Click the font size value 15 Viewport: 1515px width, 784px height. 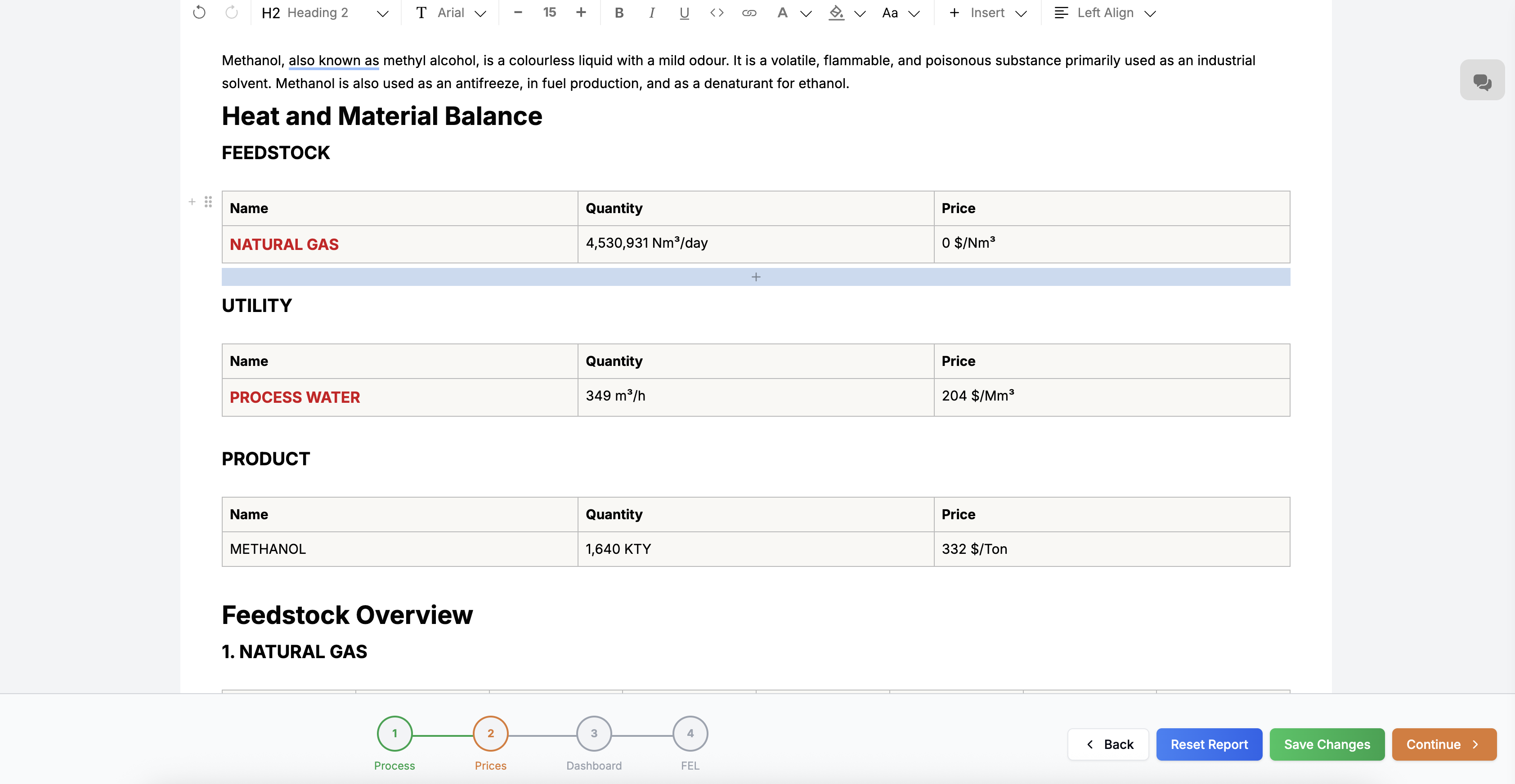549,12
